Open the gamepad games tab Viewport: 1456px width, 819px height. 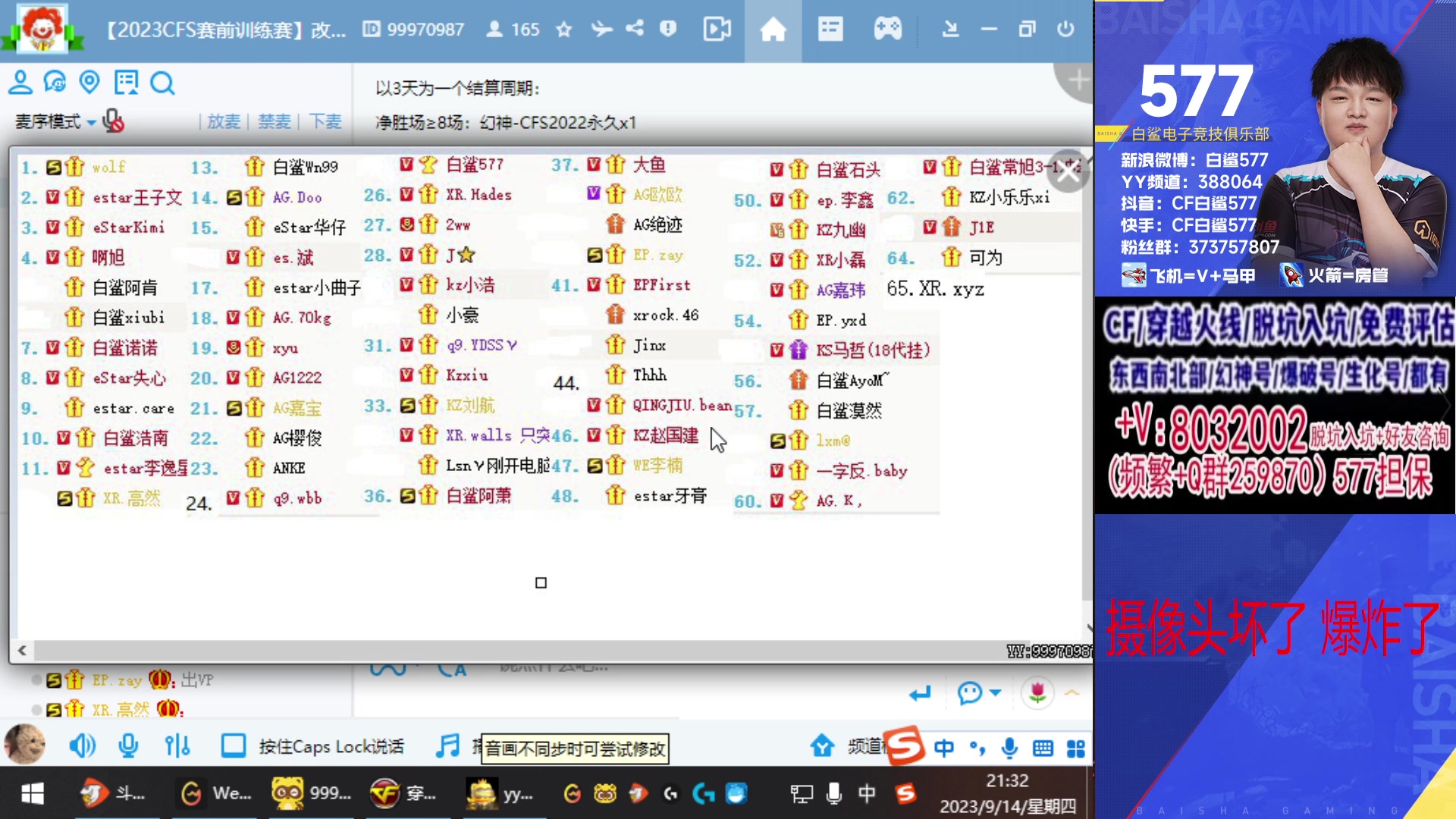coord(887,30)
